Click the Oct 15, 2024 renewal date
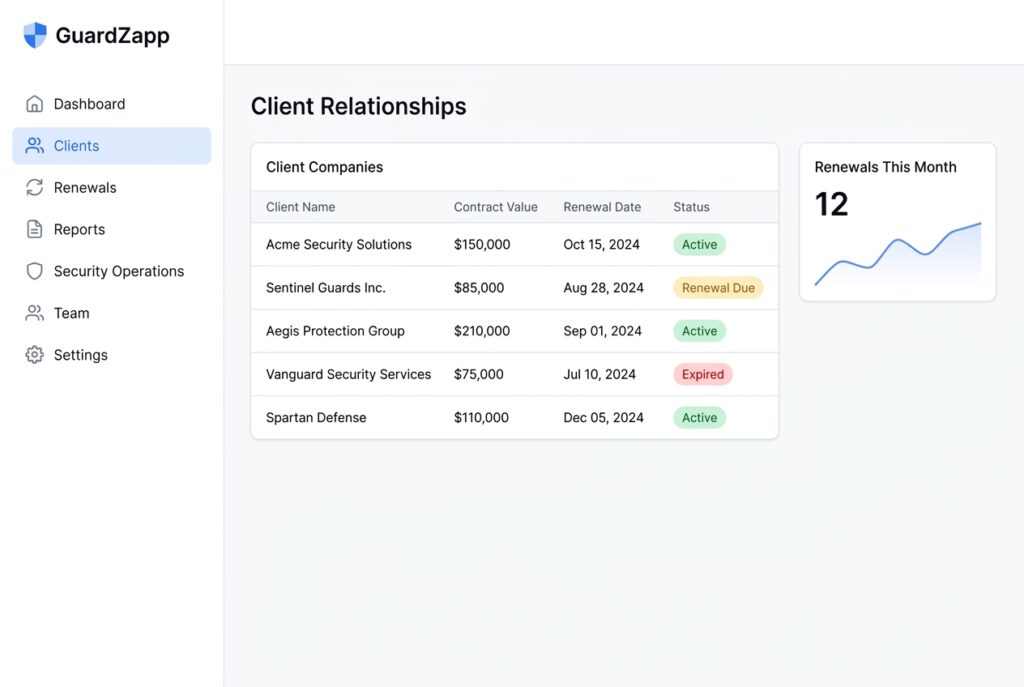1024x687 pixels. tap(601, 244)
